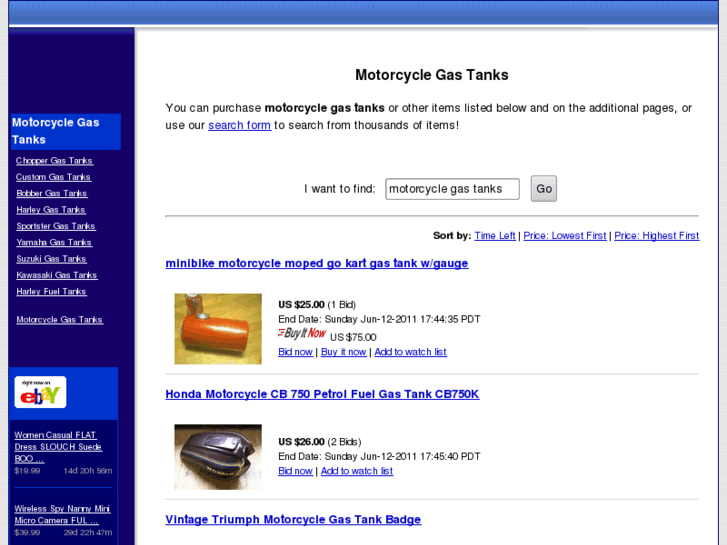Click the Go search button
727x545 pixels.
pyautogui.click(x=543, y=188)
